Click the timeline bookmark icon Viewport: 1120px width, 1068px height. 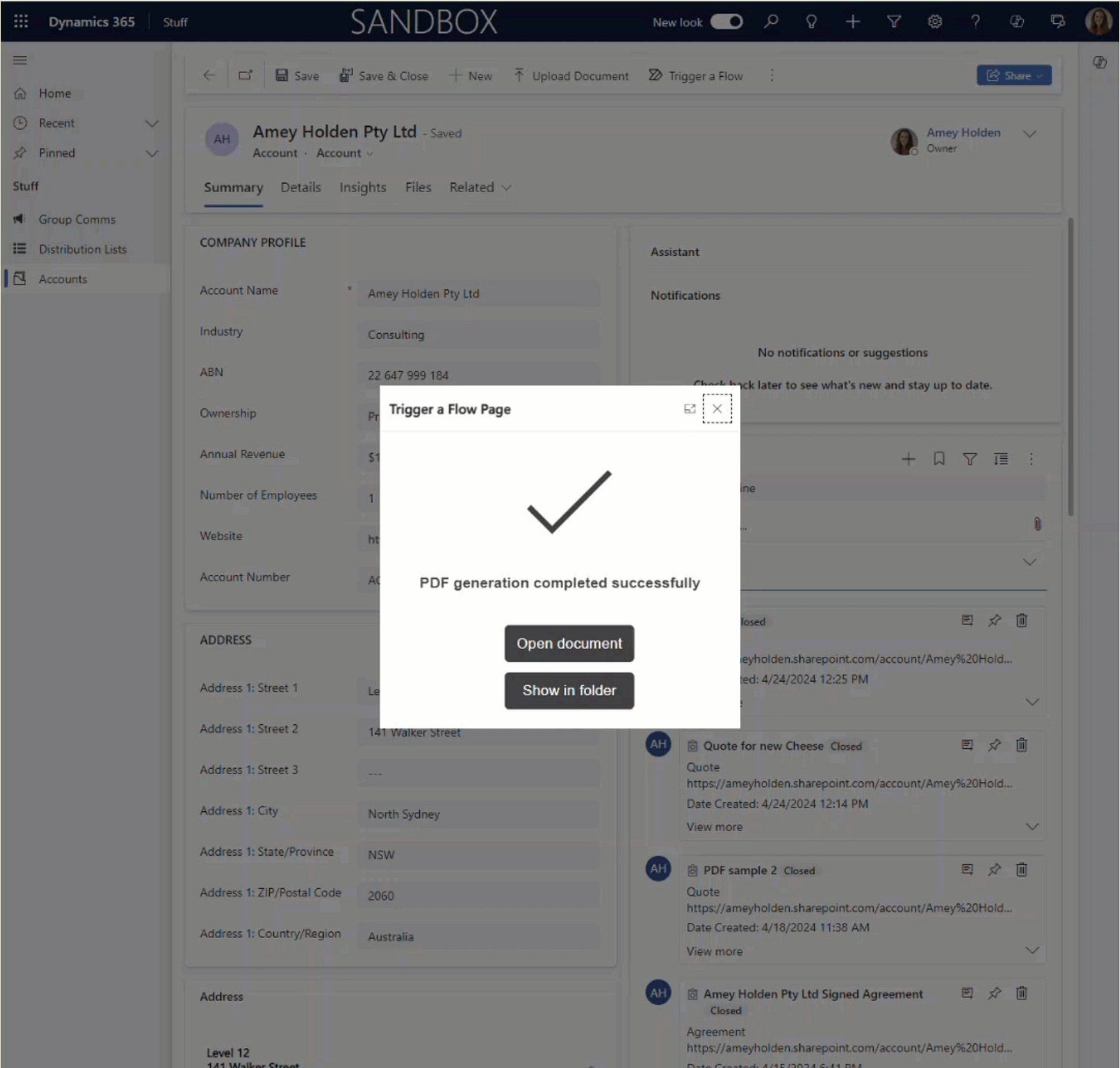[x=939, y=459]
